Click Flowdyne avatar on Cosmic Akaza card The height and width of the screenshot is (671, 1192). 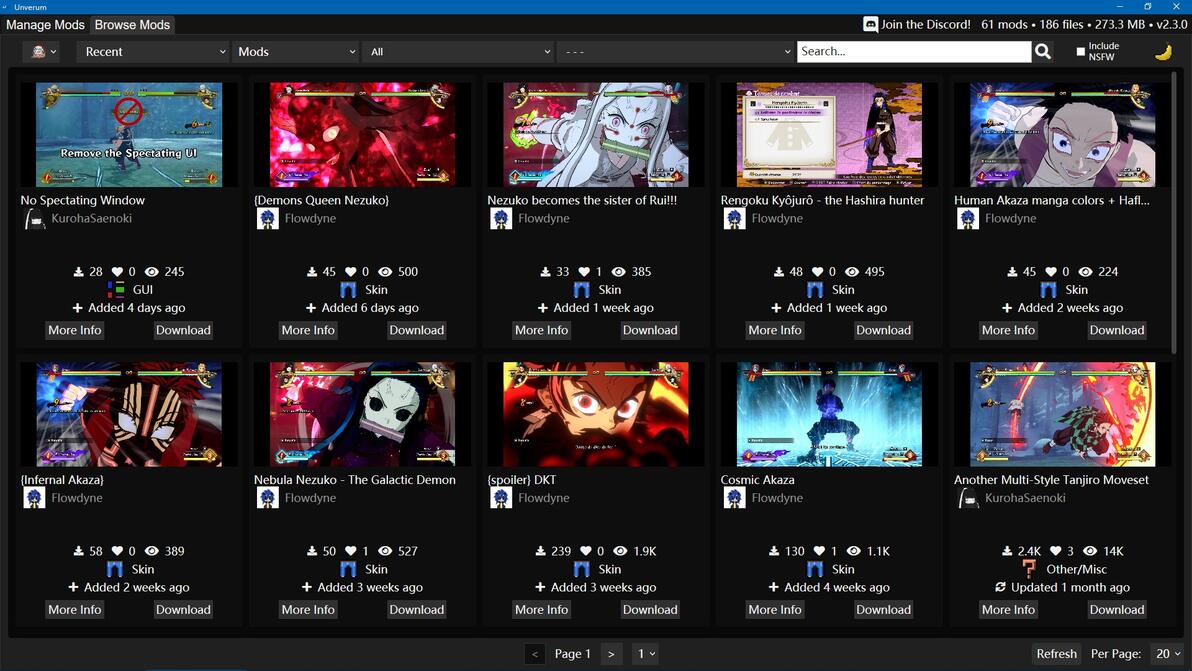(734, 499)
